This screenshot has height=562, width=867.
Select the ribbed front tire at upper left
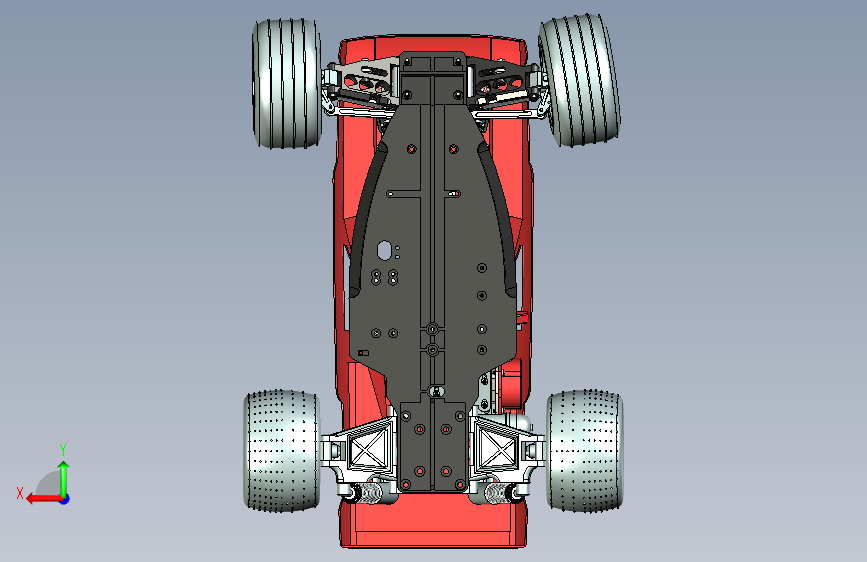(286, 84)
